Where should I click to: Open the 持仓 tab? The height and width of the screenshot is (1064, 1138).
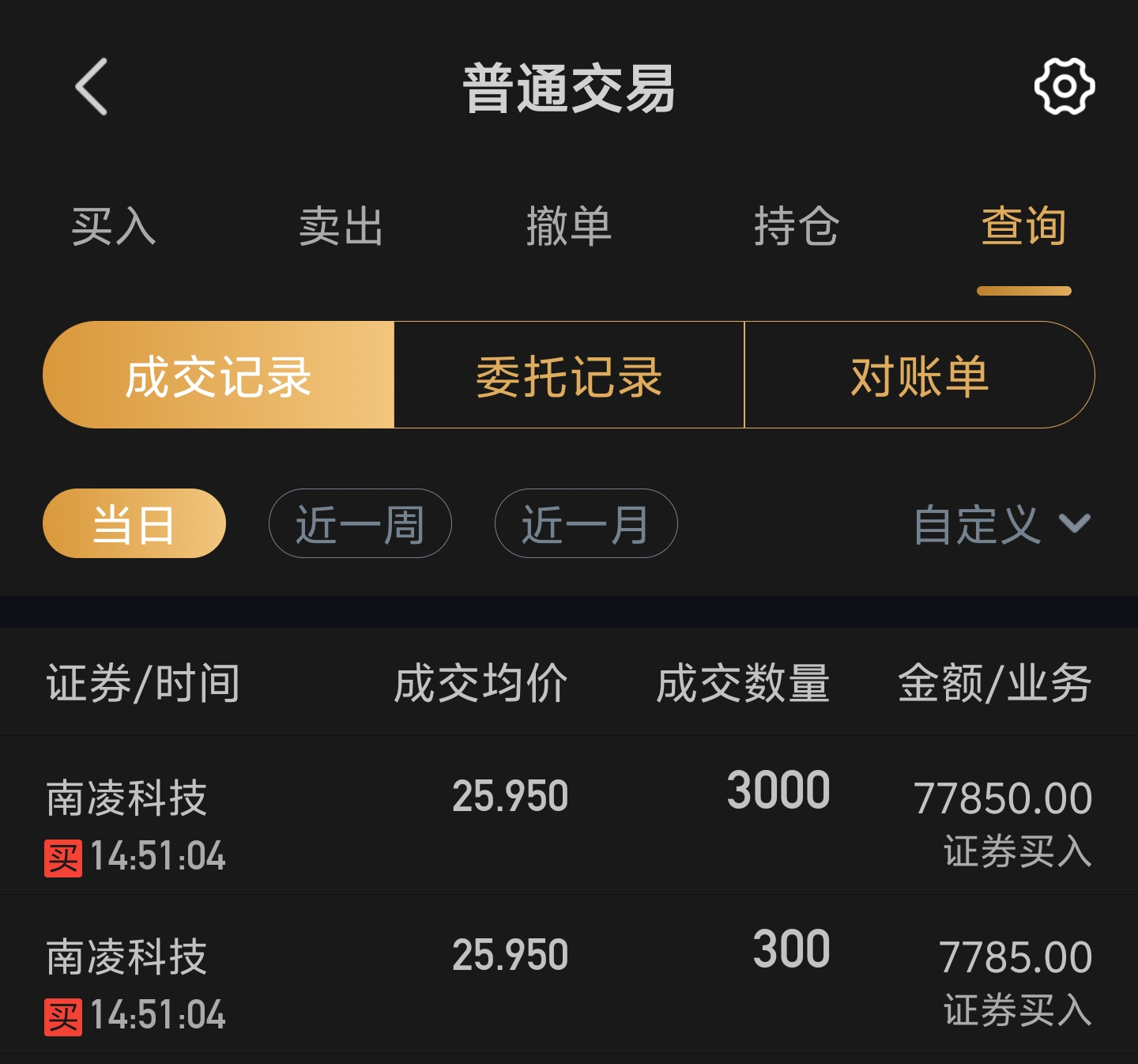(x=797, y=227)
